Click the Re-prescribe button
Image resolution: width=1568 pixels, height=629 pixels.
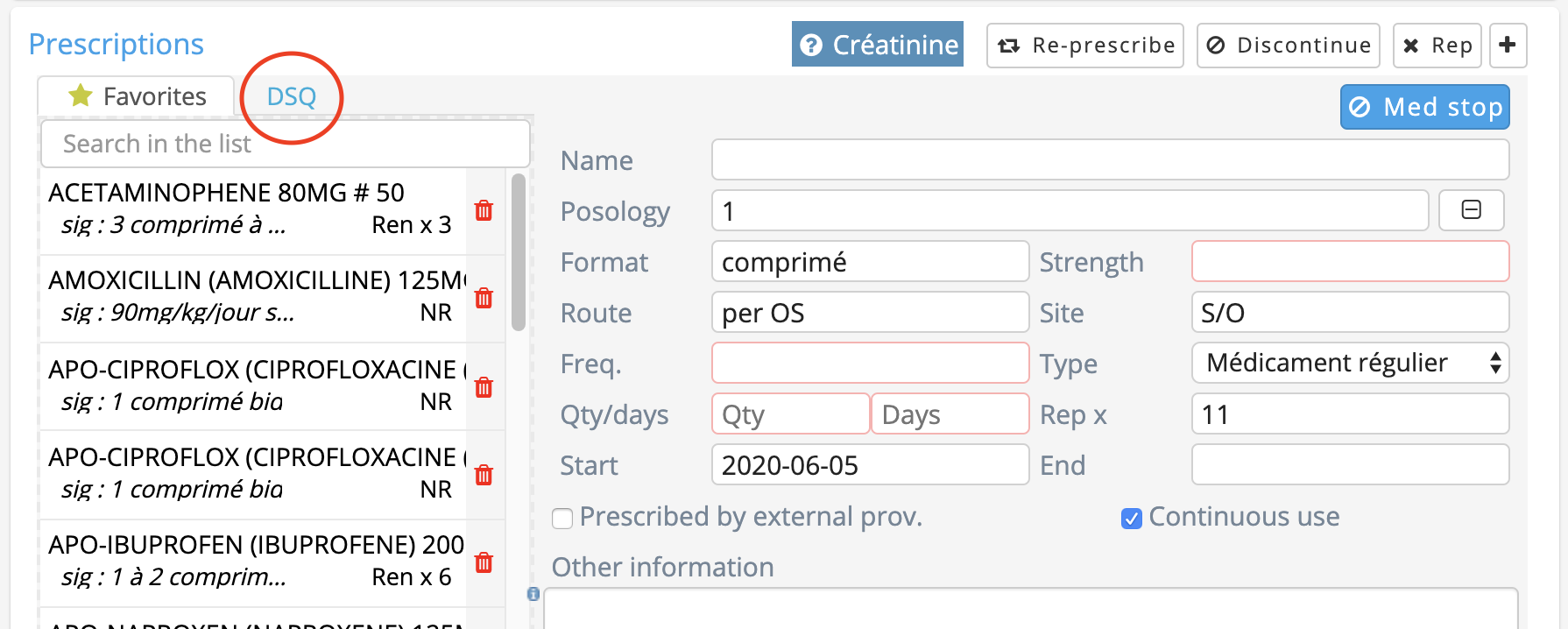click(x=1084, y=46)
